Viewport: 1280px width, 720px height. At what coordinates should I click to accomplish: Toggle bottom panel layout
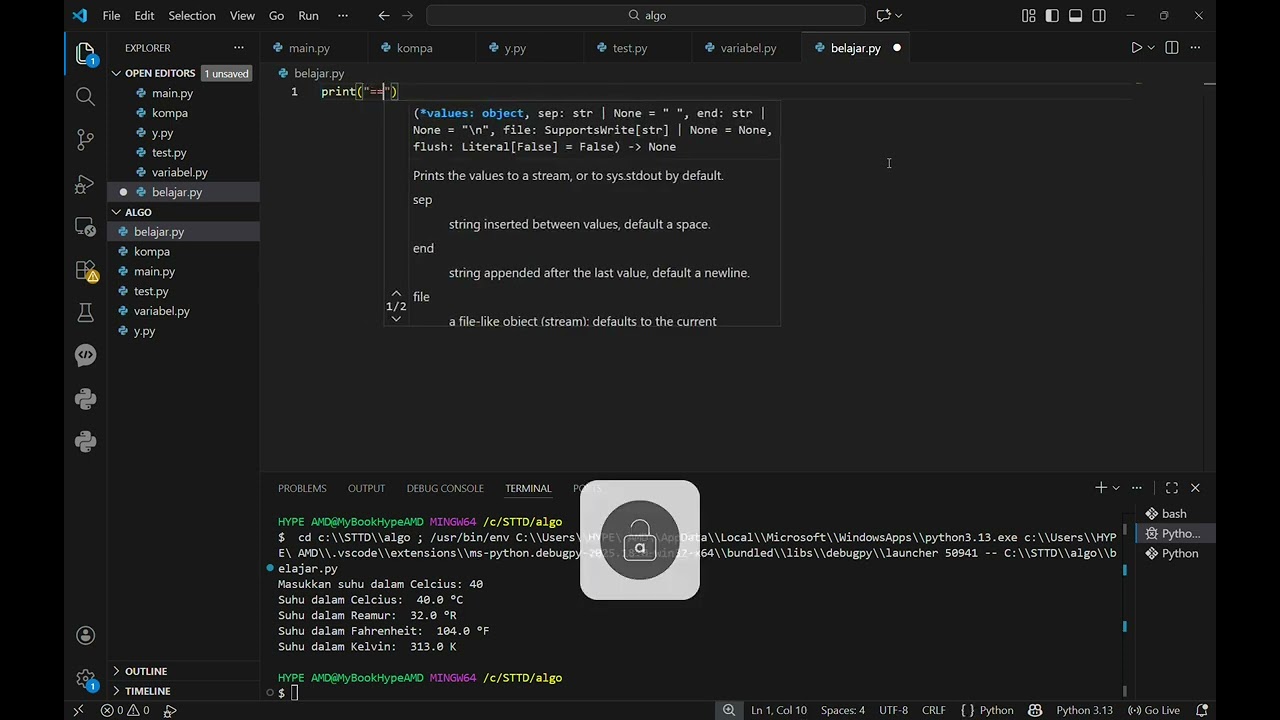pos(1076,15)
